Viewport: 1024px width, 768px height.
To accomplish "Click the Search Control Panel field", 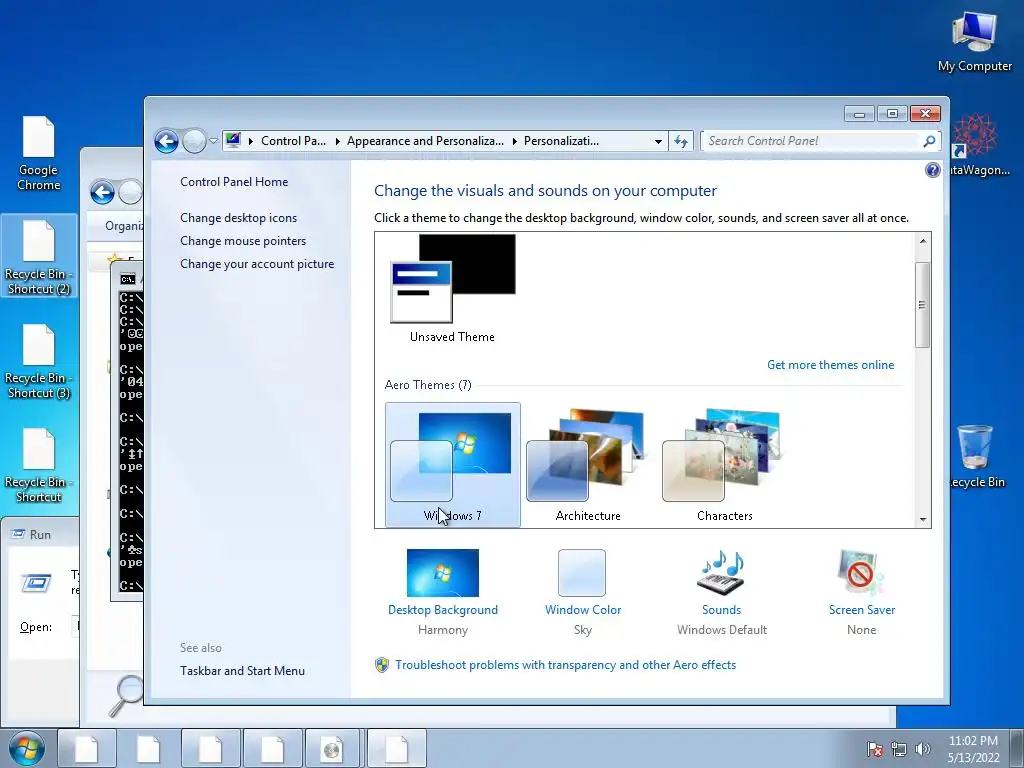I will tap(813, 141).
